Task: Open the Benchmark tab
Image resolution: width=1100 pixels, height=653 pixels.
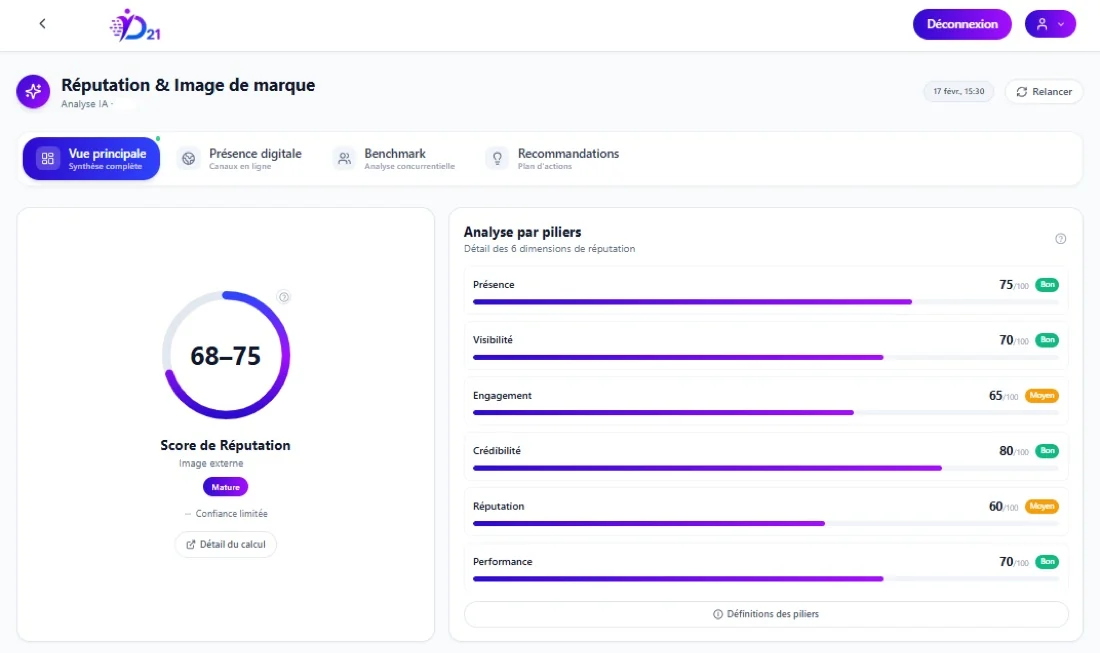Action: tap(394, 159)
